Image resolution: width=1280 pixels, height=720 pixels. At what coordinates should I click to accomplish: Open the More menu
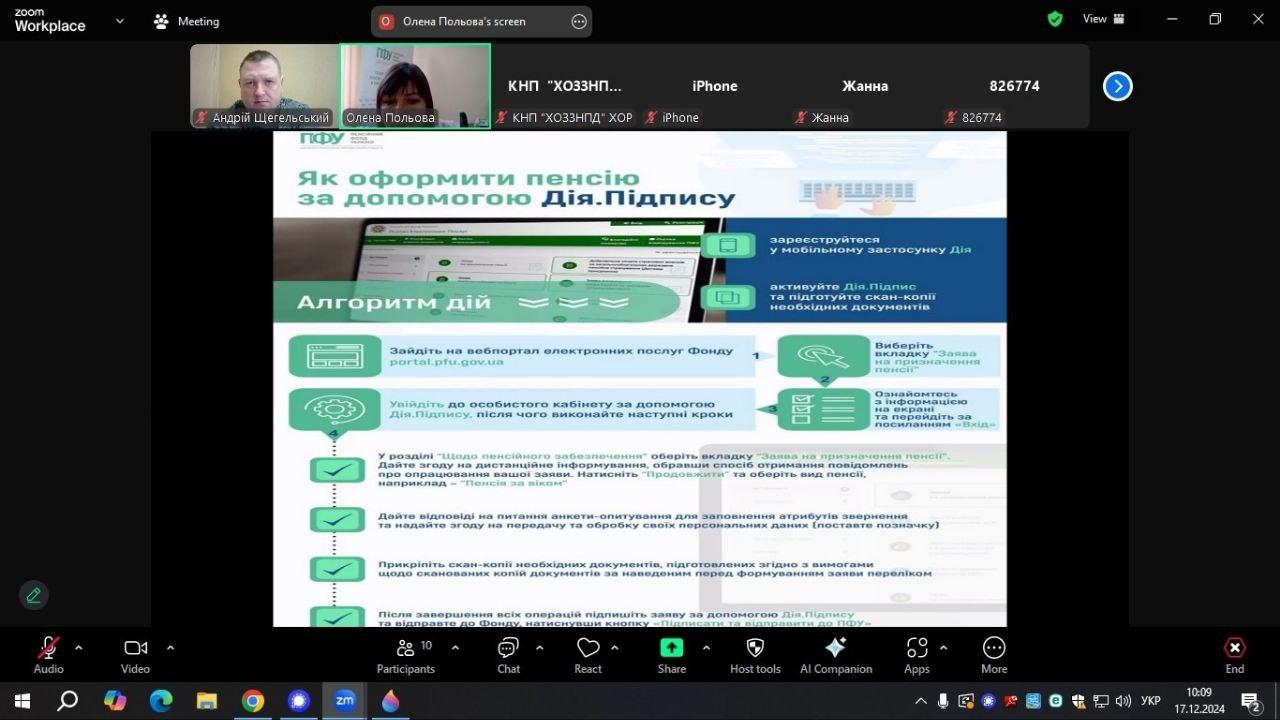tap(994, 655)
